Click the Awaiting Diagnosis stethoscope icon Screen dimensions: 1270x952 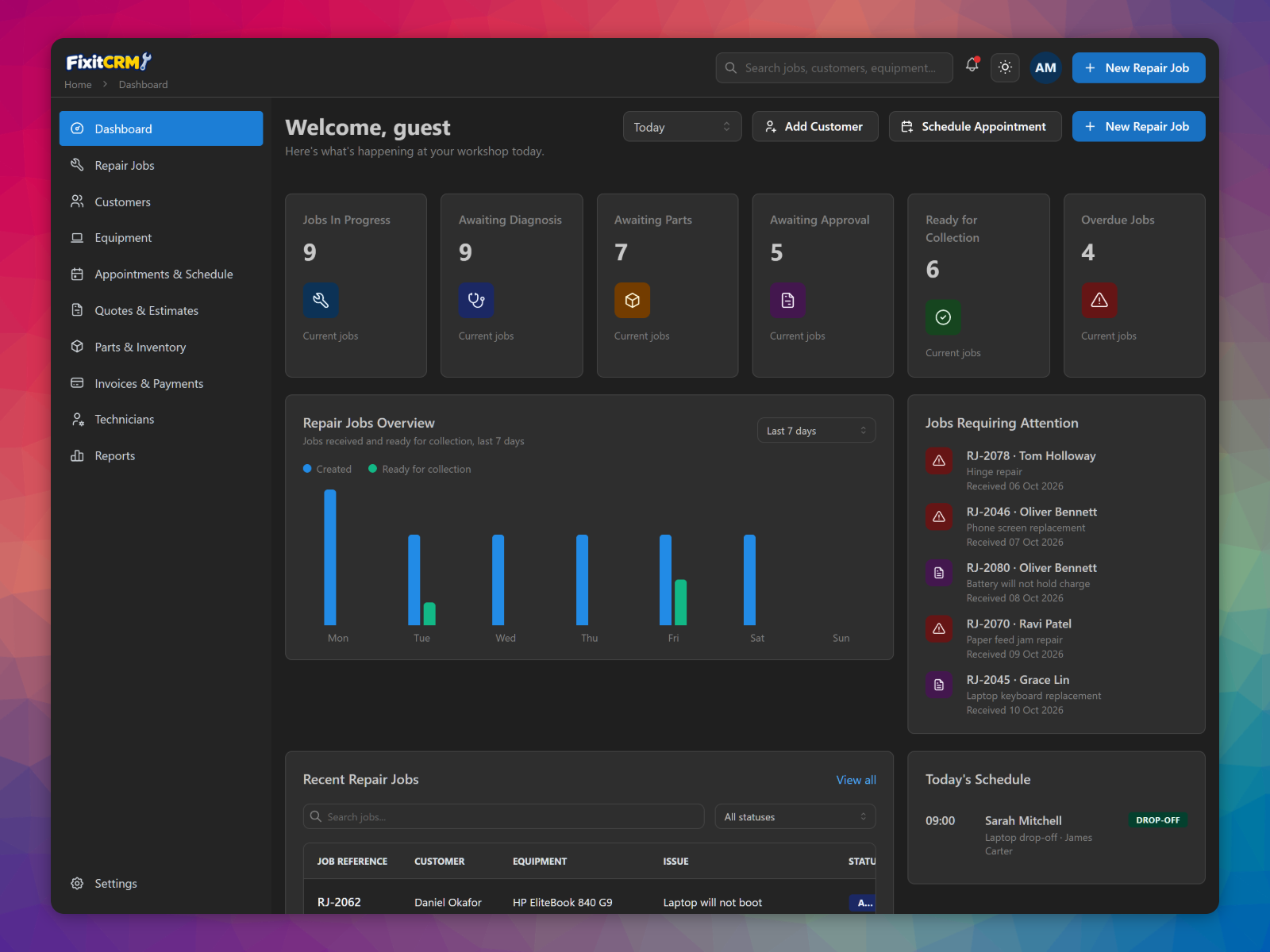(x=476, y=300)
